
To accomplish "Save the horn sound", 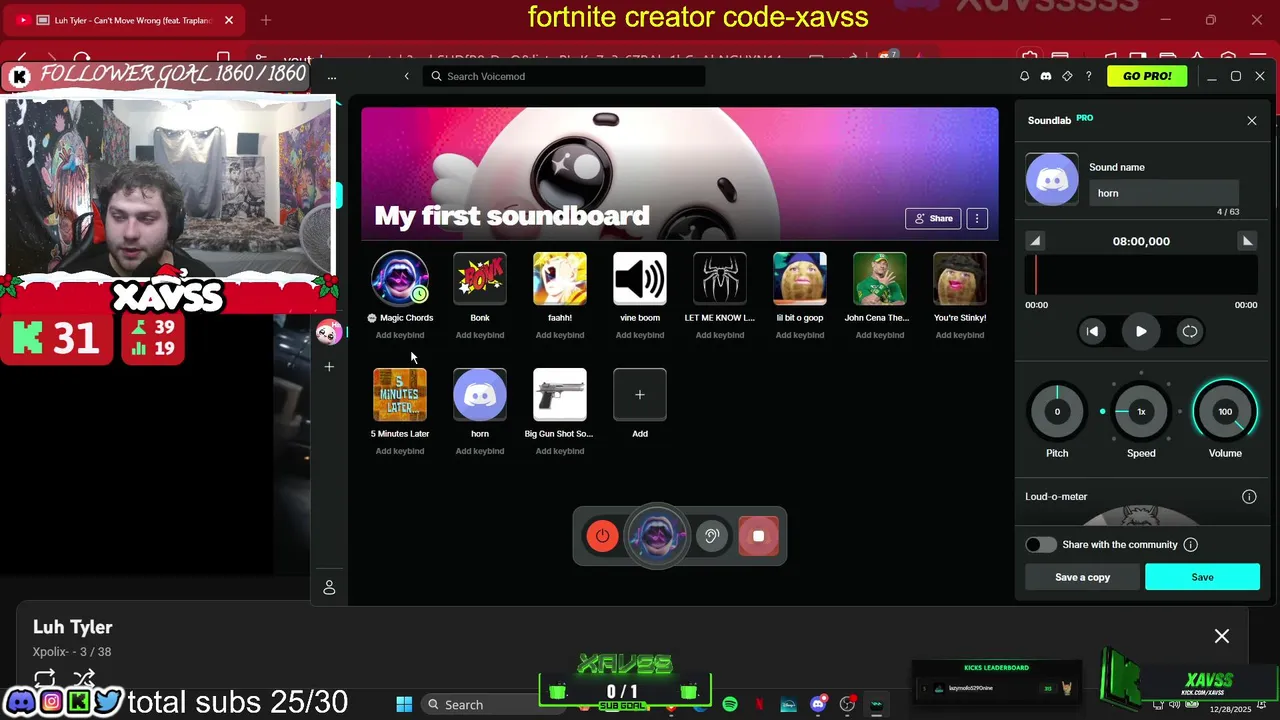I will pyautogui.click(x=1202, y=577).
